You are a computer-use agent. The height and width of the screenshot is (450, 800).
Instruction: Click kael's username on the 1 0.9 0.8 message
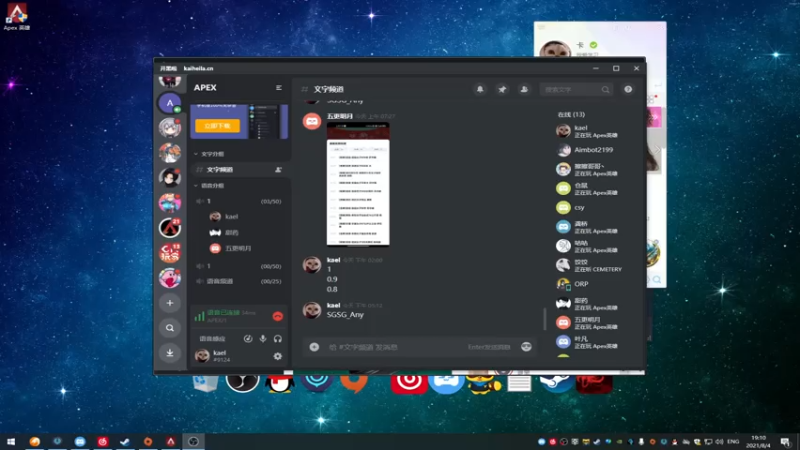[334, 260]
